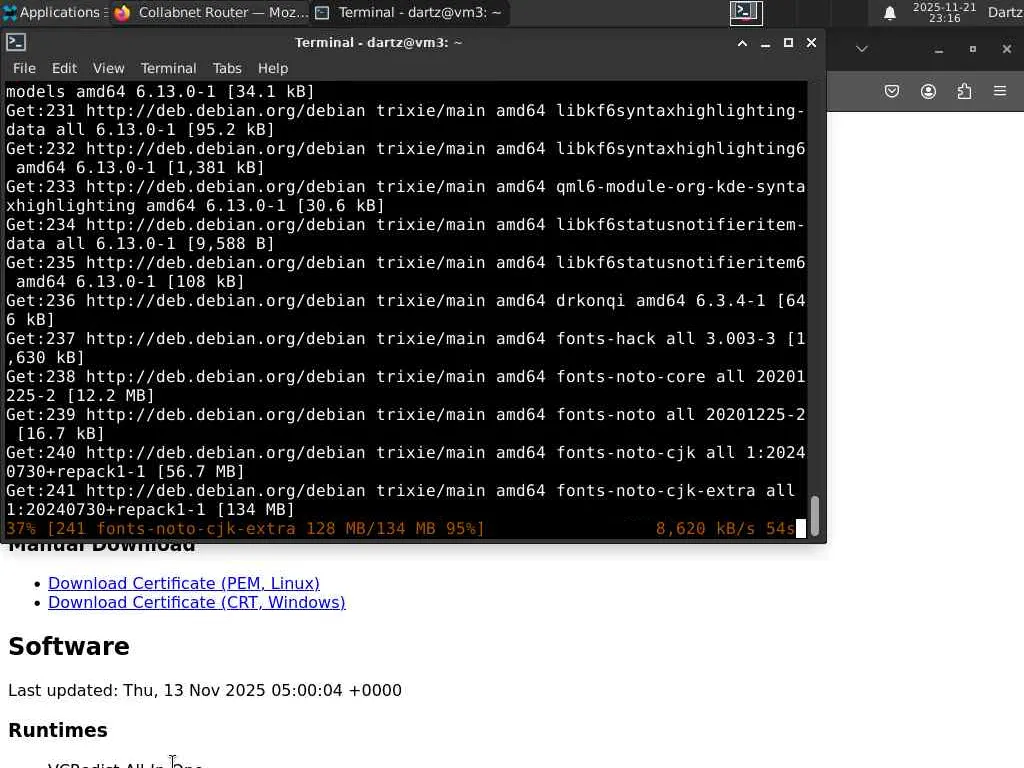Click the 8,620 kB/s download speed text

pyautogui.click(x=705, y=528)
